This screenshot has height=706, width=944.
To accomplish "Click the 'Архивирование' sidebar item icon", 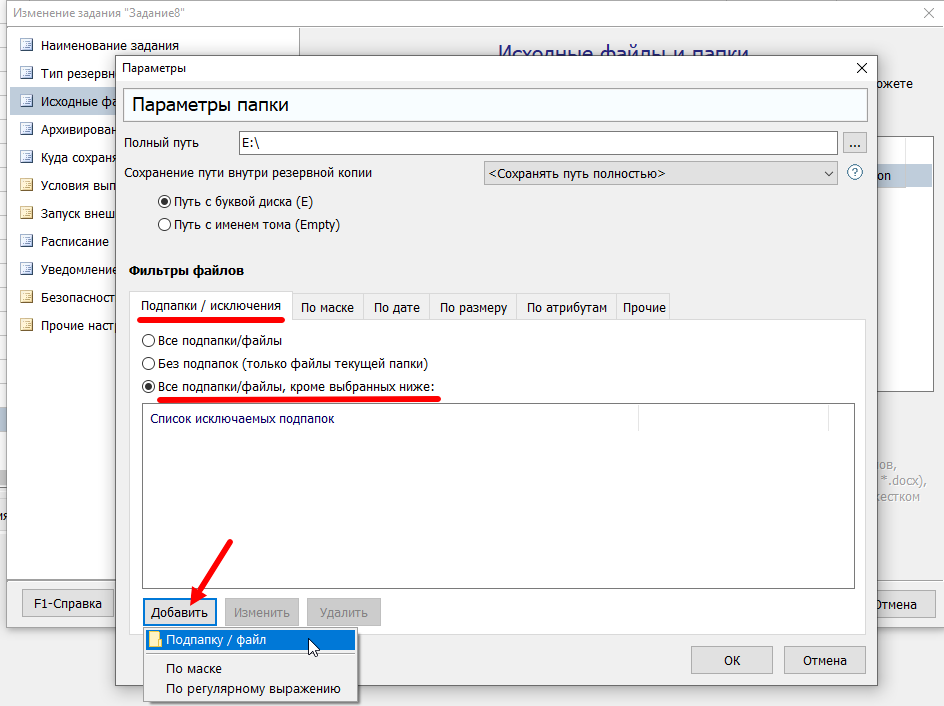I will coord(26,129).
